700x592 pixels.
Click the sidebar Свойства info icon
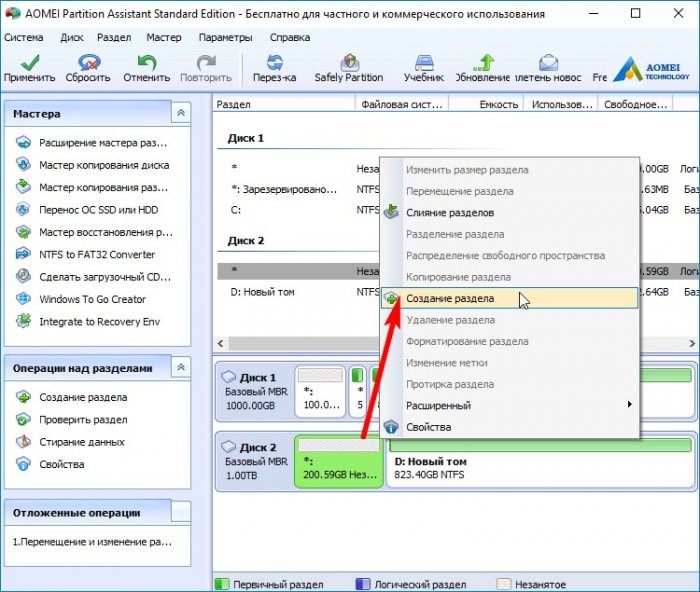pyautogui.click(x=23, y=464)
